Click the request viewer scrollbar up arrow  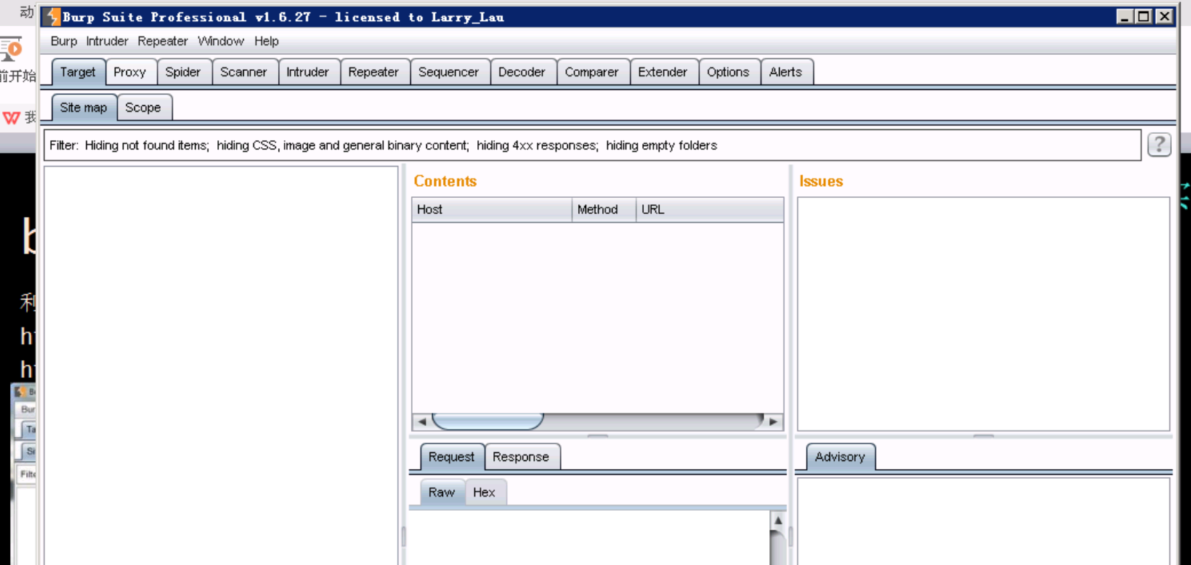(777, 520)
